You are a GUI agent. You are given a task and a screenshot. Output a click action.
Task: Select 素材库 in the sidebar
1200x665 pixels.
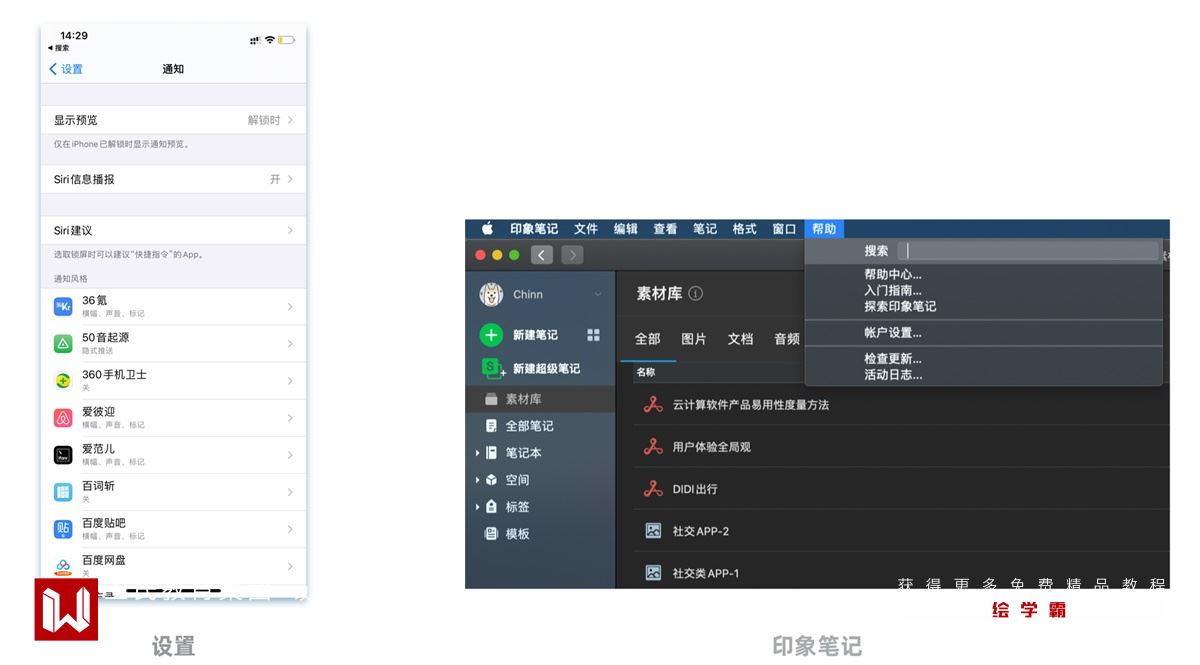click(x=540, y=399)
